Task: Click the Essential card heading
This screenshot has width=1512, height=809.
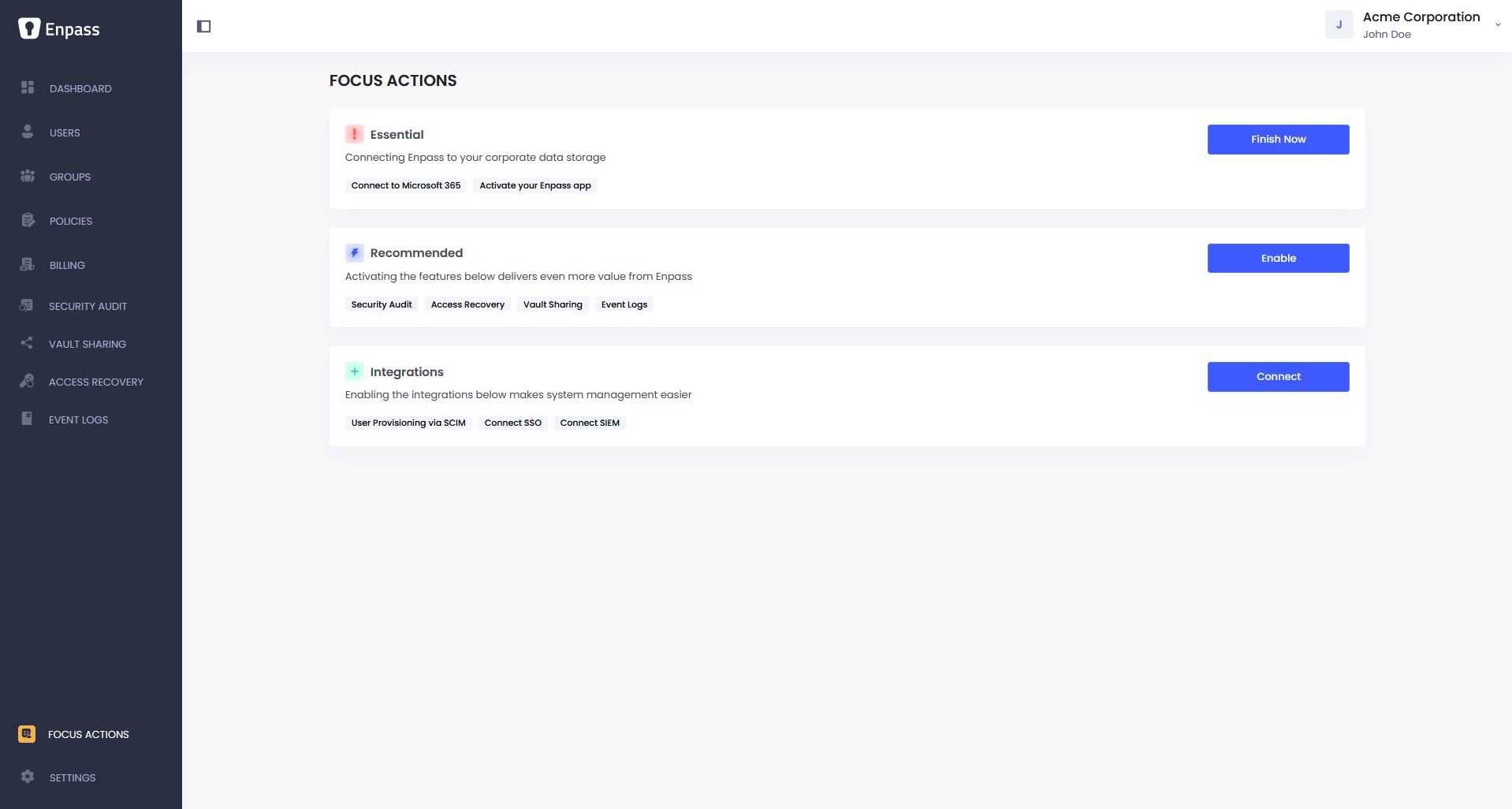Action: tap(397, 135)
